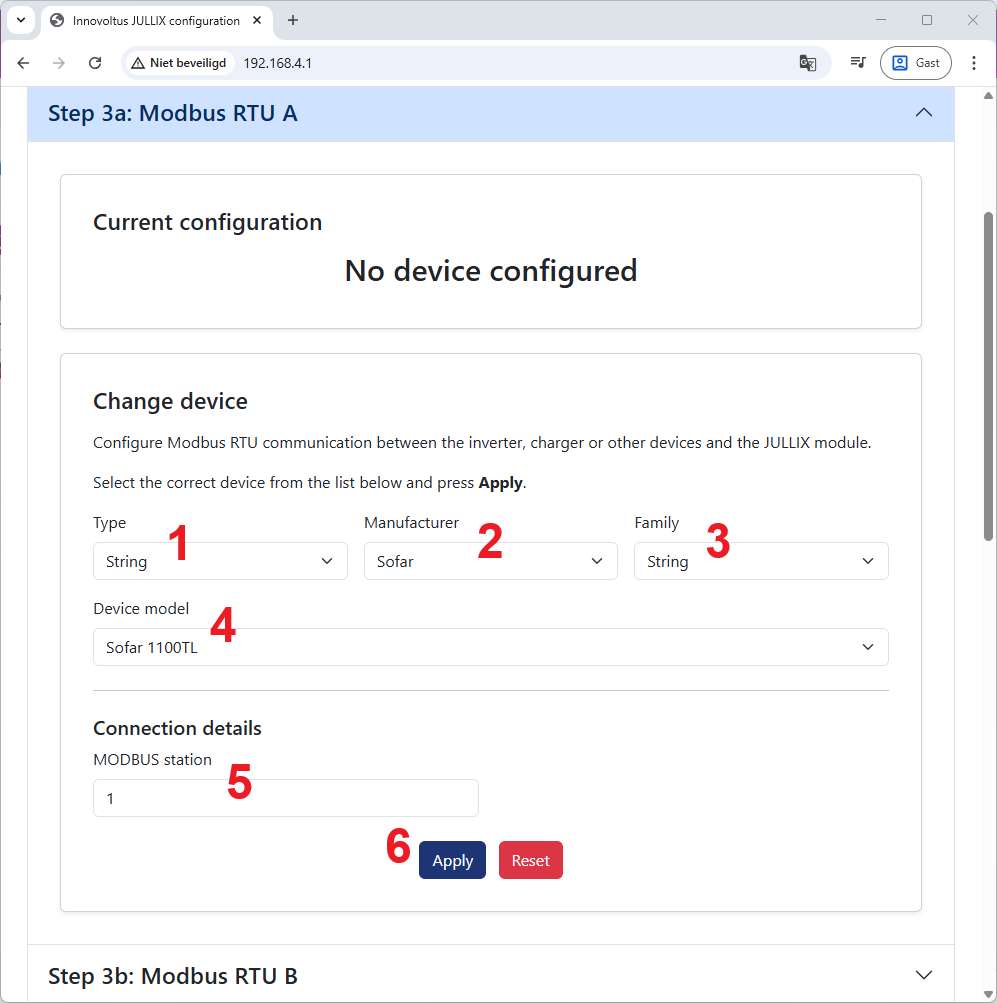Open the Type dropdown

click(x=220, y=561)
